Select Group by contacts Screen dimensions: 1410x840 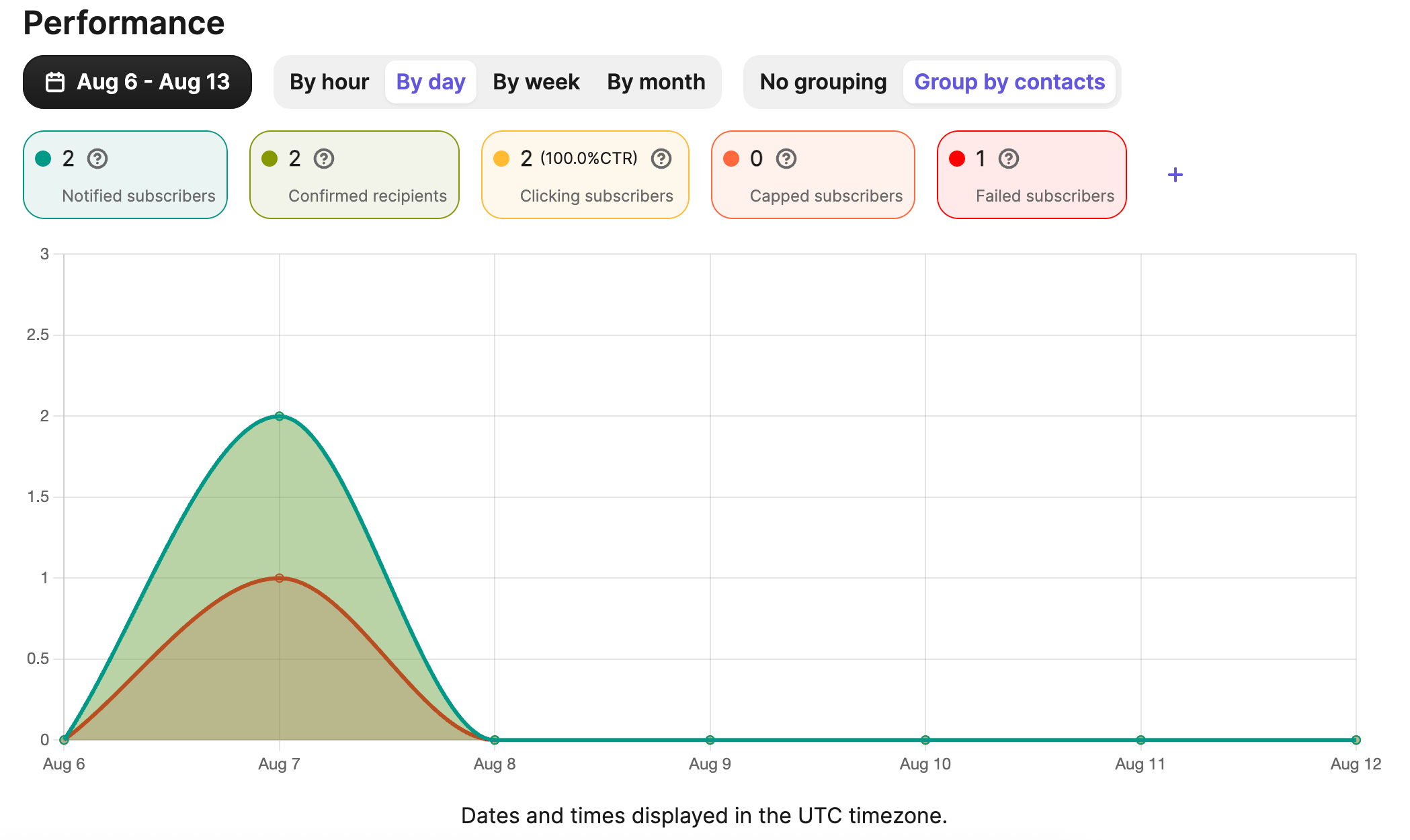[1009, 81]
